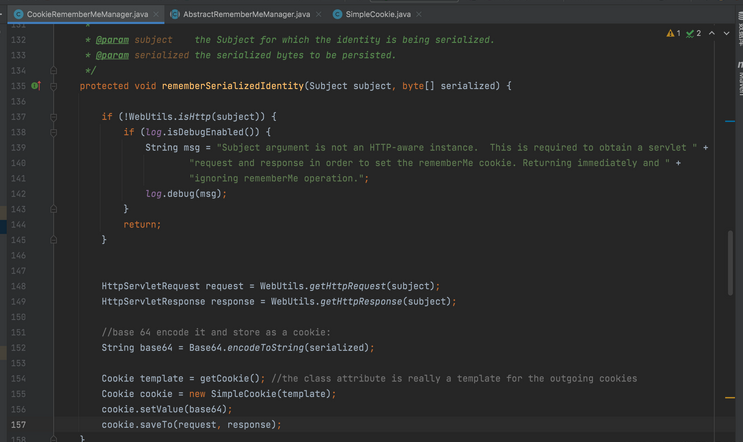This screenshot has width=743, height=442.
Task: Click on line number 157
Action: click(18, 424)
